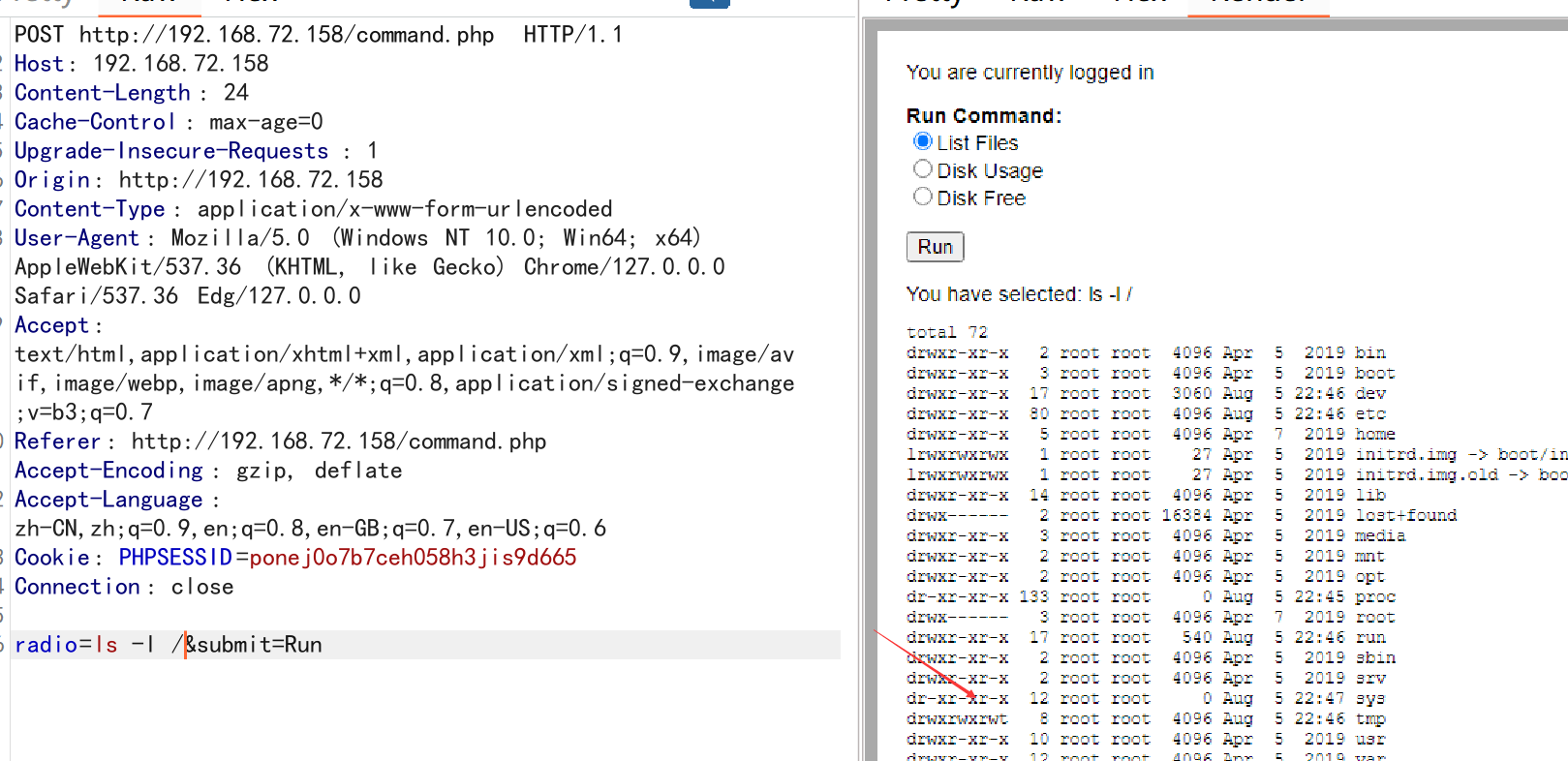Viewport: 1568px width, 761px height.
Task: Click the 'usr' directory listing row
Action: pyautogui.click(x=1147, y=739)
